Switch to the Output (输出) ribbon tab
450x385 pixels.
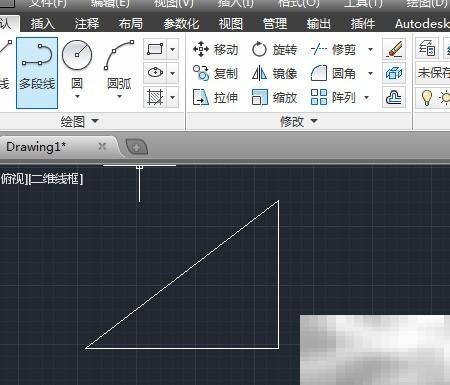point(319,24)
